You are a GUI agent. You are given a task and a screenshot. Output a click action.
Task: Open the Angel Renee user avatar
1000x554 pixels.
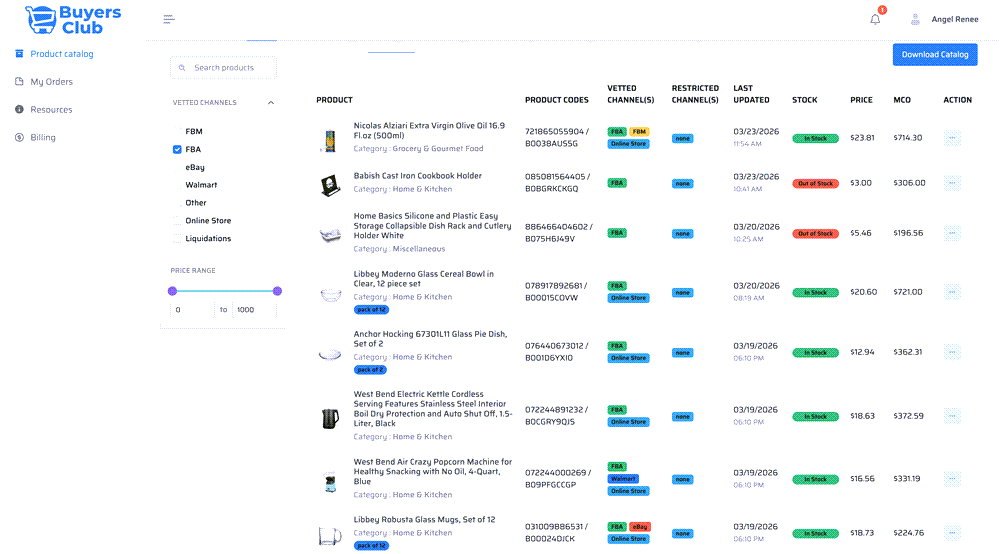(x=915, y=19)
